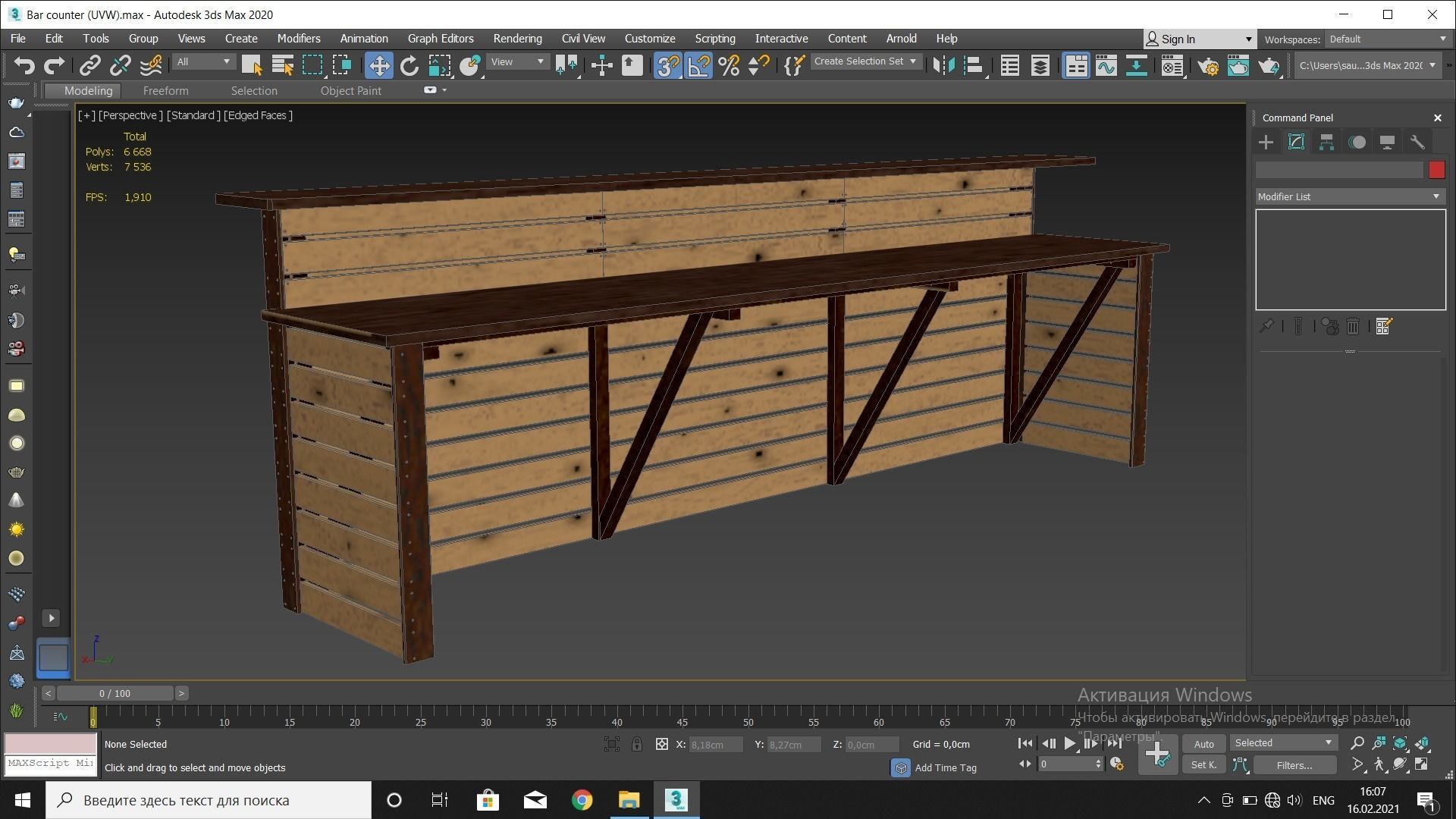Screen dimensions: 1456x819
Task: Click the Align tool icon
Action: [974, 66]
